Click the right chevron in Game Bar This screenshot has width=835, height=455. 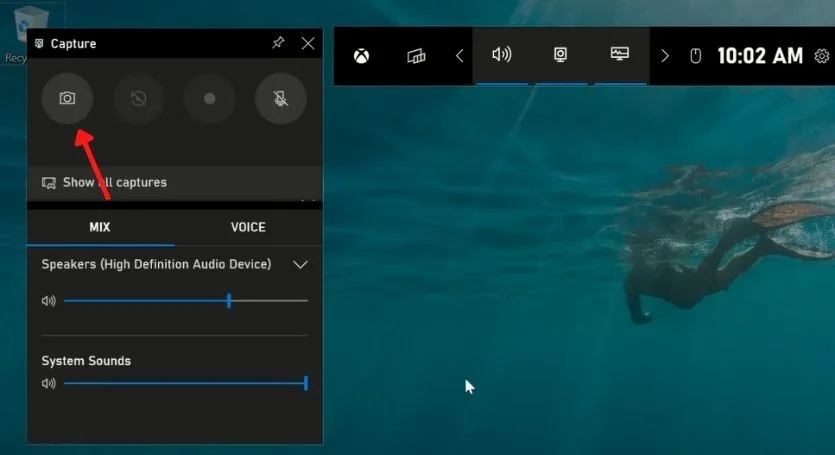(665, 56)
